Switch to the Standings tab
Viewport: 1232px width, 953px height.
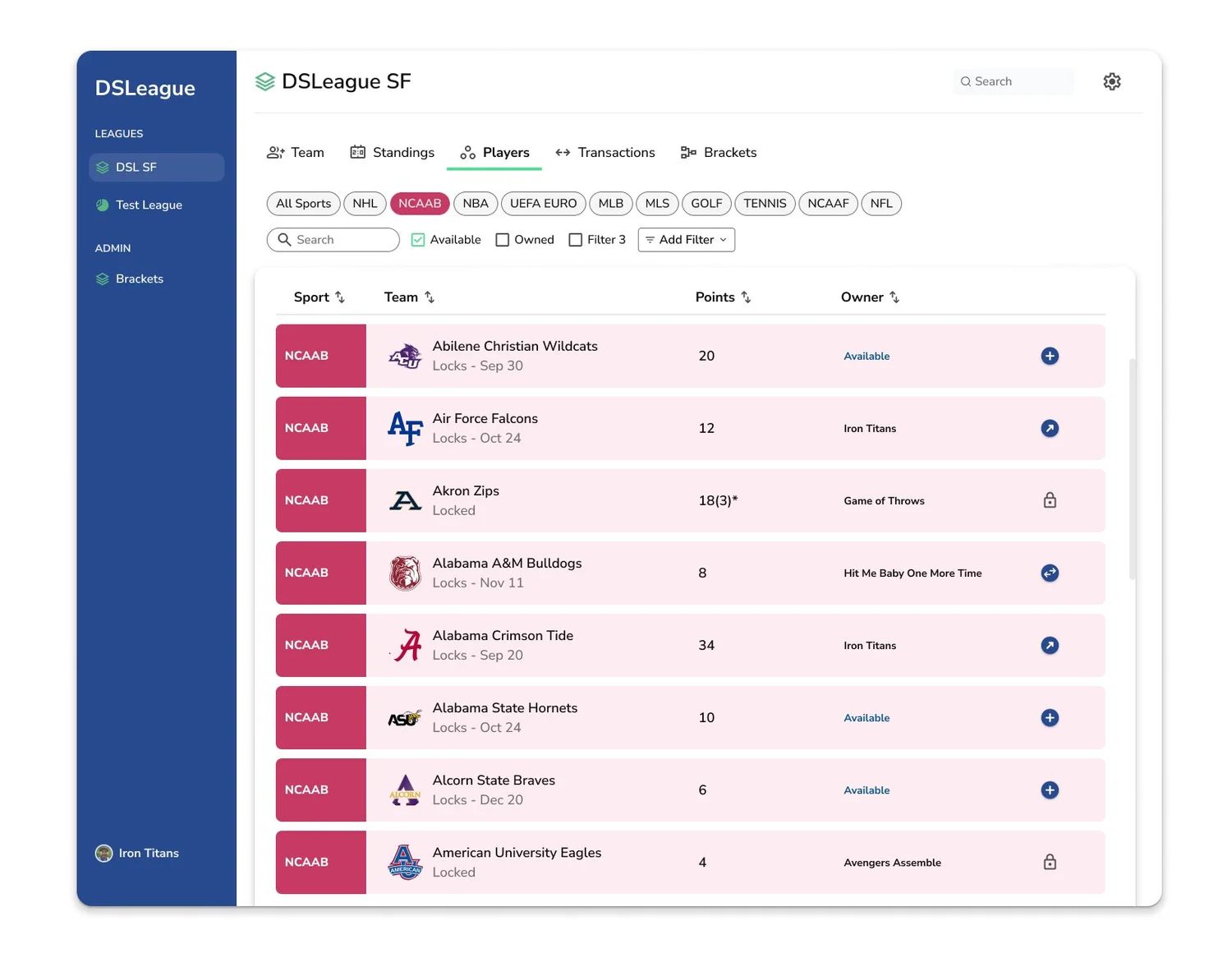(393, 153)
